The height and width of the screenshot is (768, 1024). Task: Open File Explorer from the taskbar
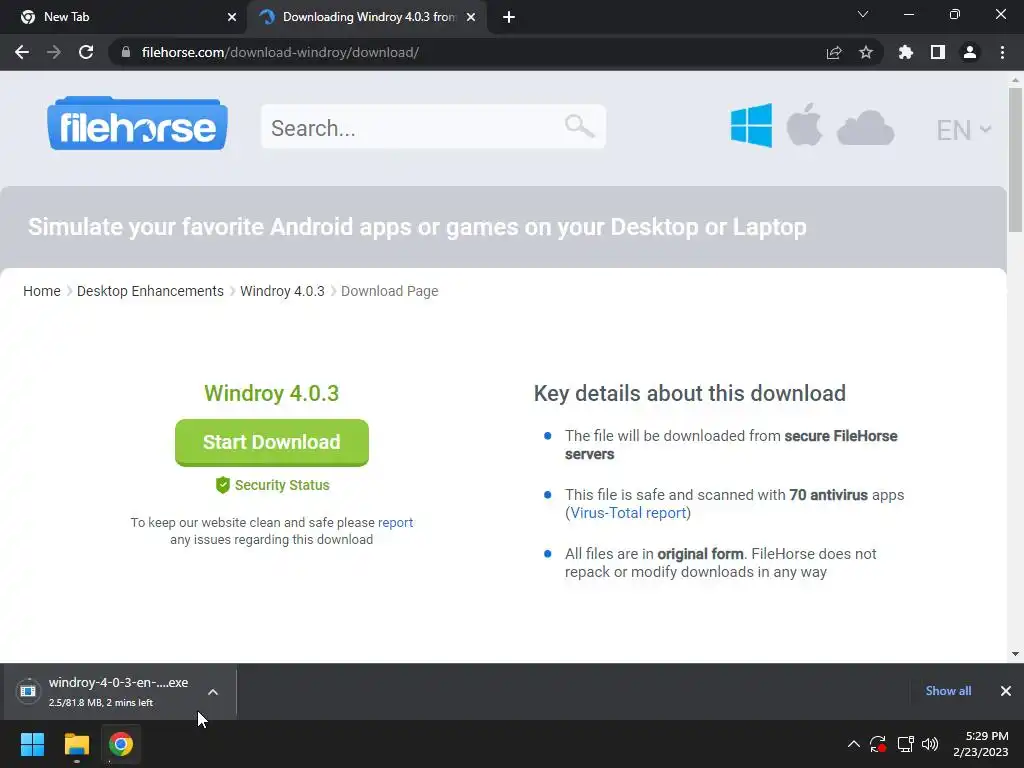click(x=76, y=744)
